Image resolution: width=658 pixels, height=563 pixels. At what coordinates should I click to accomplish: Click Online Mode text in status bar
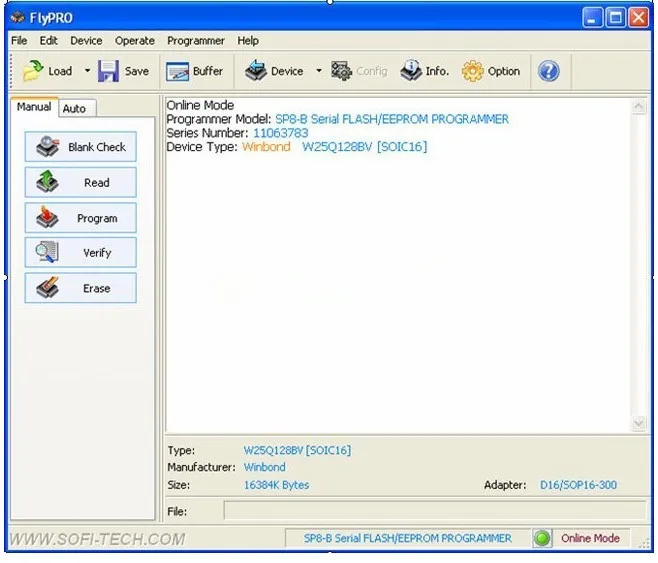(x=590, y=538)
